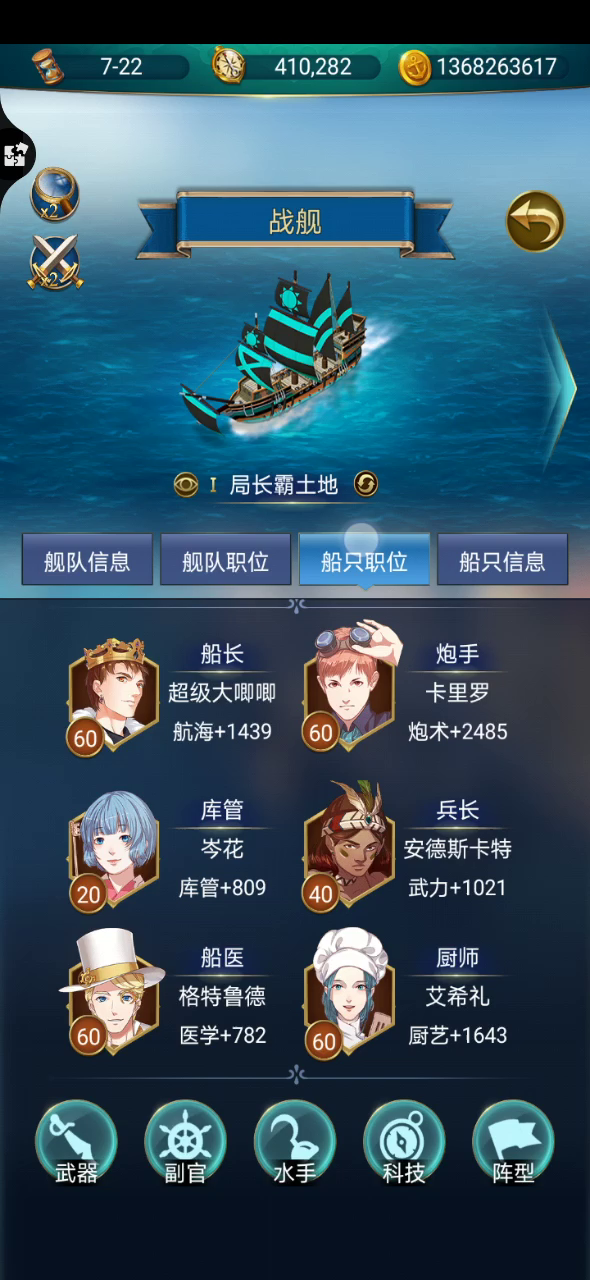The height and width of the screenshot is (1280, 590).
Task: Open the 水手 hook icon
Action: 295,1142
